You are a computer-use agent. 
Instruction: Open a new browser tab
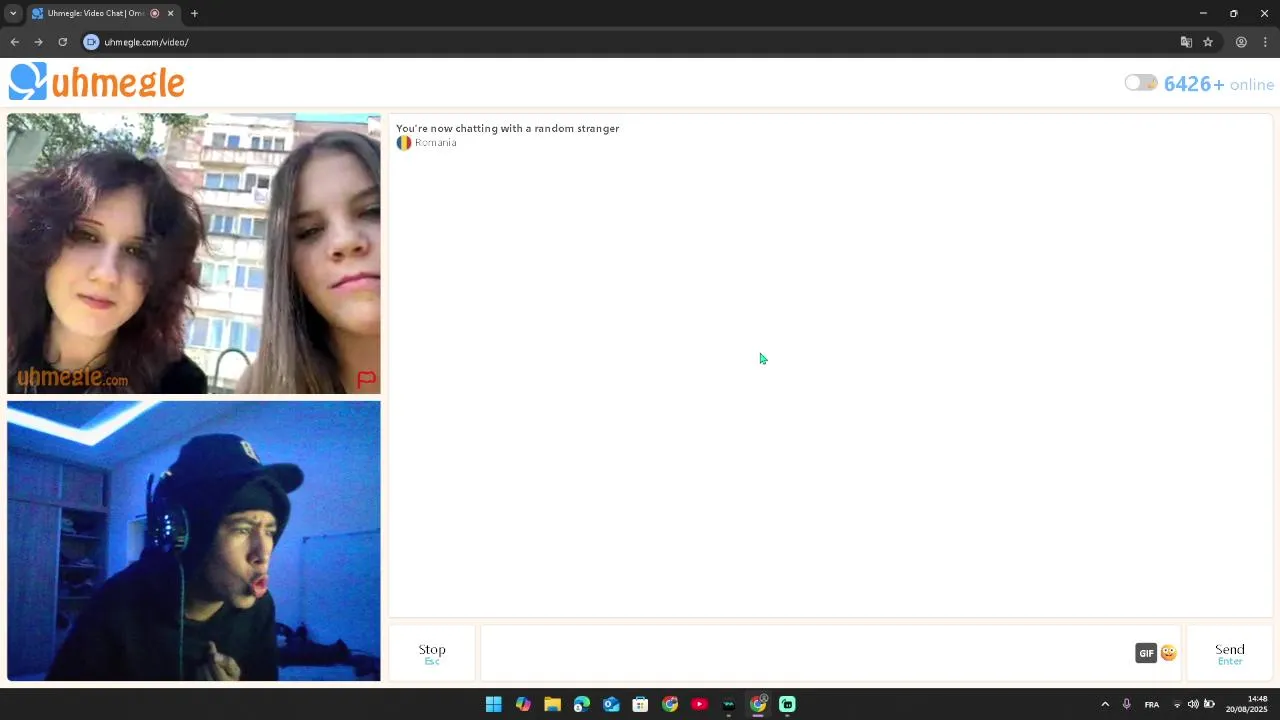tap(194, 13)
